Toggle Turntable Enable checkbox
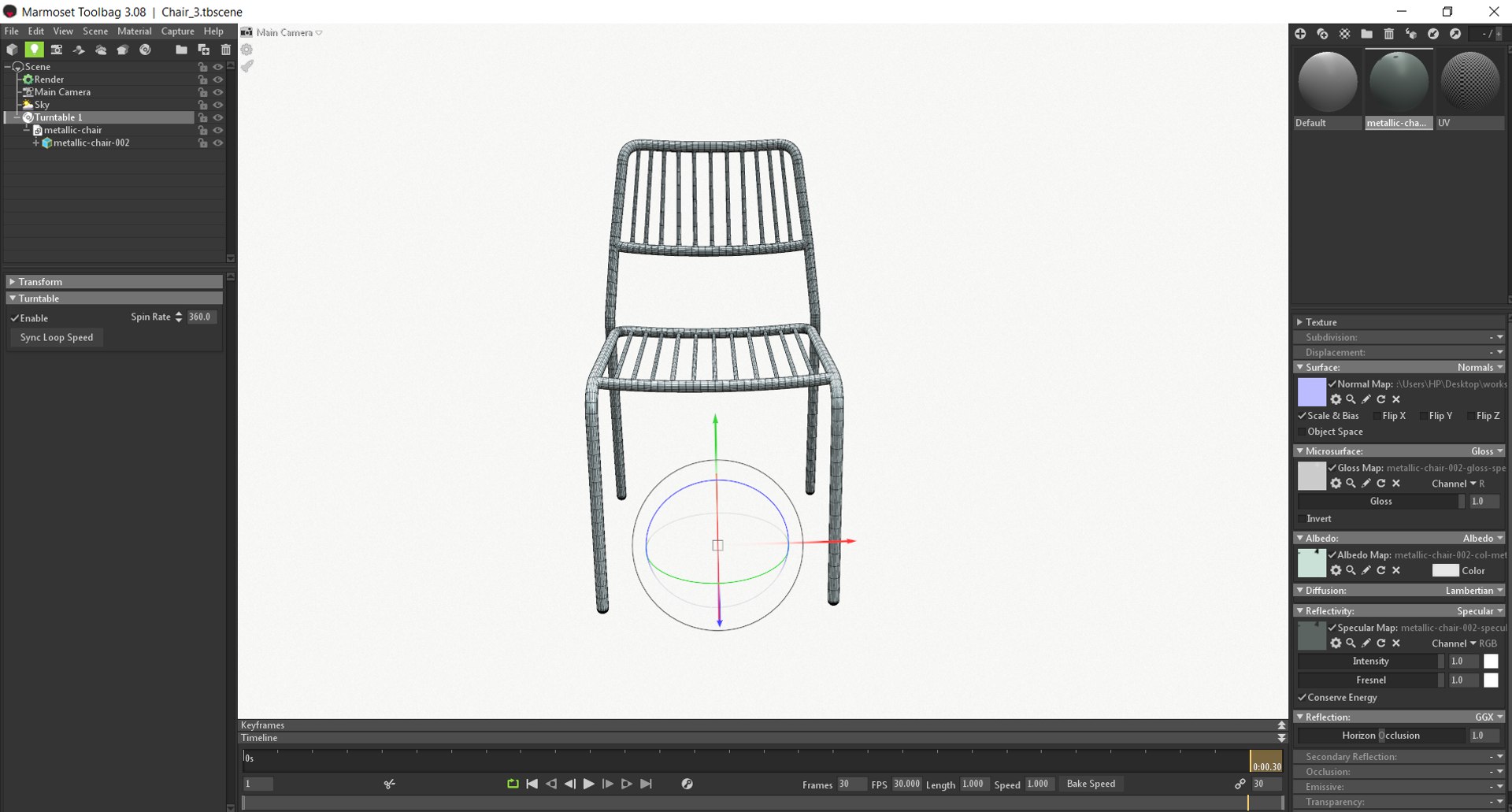Image resolution: width=1512 pixels, height=812 pixels. coord(15,318)
